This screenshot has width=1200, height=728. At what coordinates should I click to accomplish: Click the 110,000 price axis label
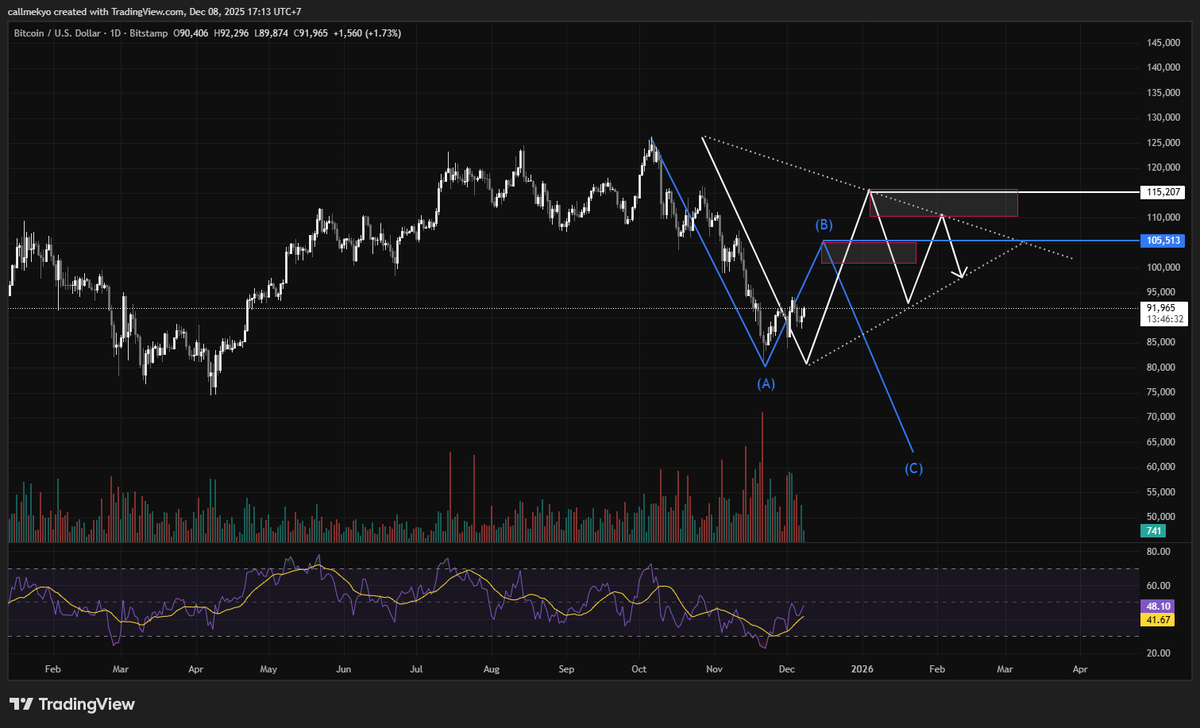tap(1161, 217)
